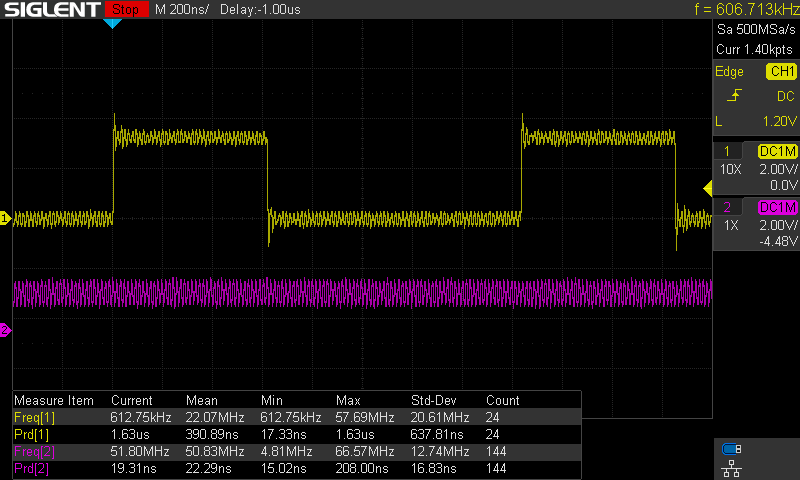Toggle channel 1 DC1M coupling badge
800x480 pixels.
coord(778,151)
